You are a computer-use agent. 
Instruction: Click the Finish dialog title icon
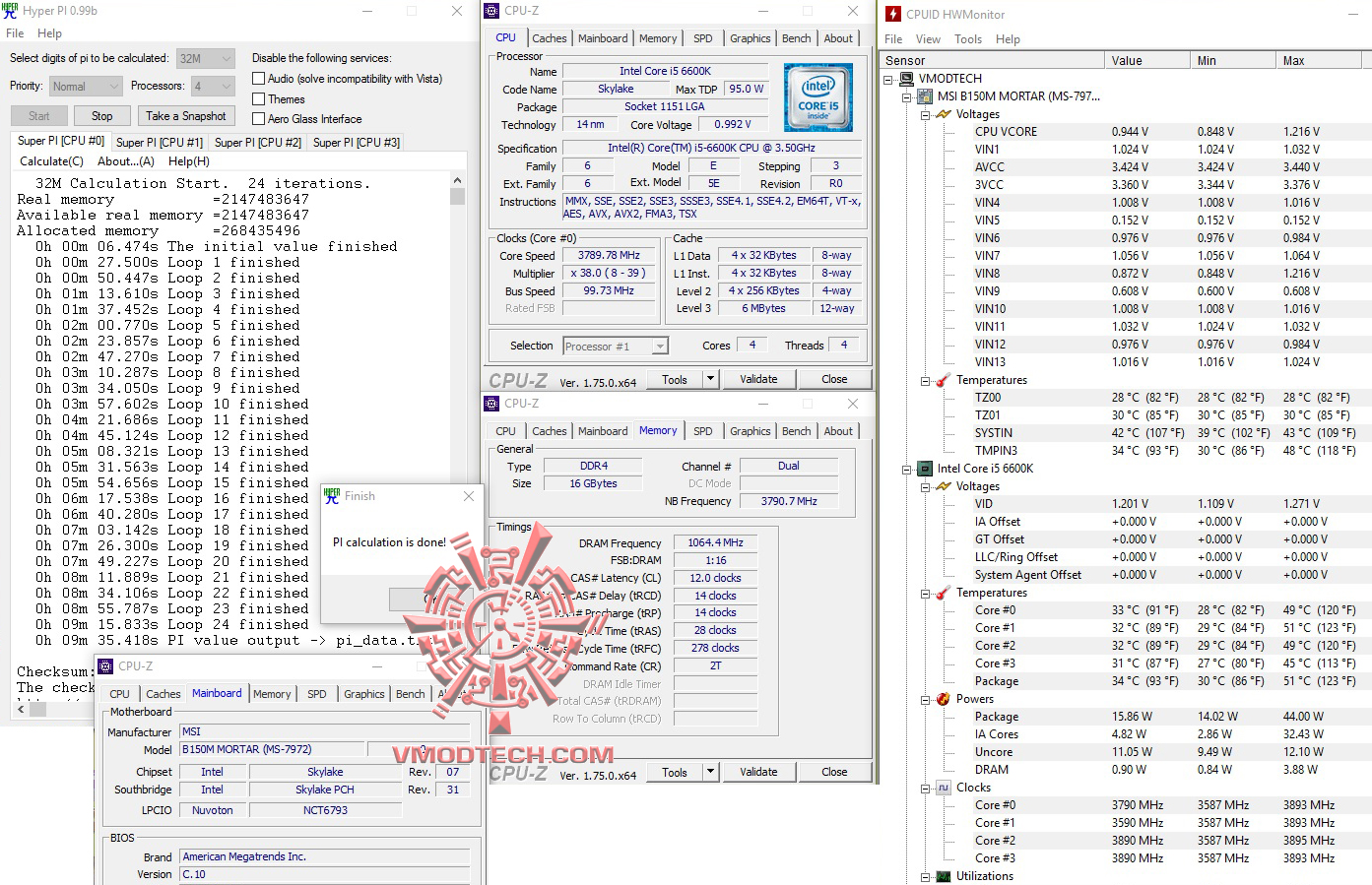[x=332, y=496]
